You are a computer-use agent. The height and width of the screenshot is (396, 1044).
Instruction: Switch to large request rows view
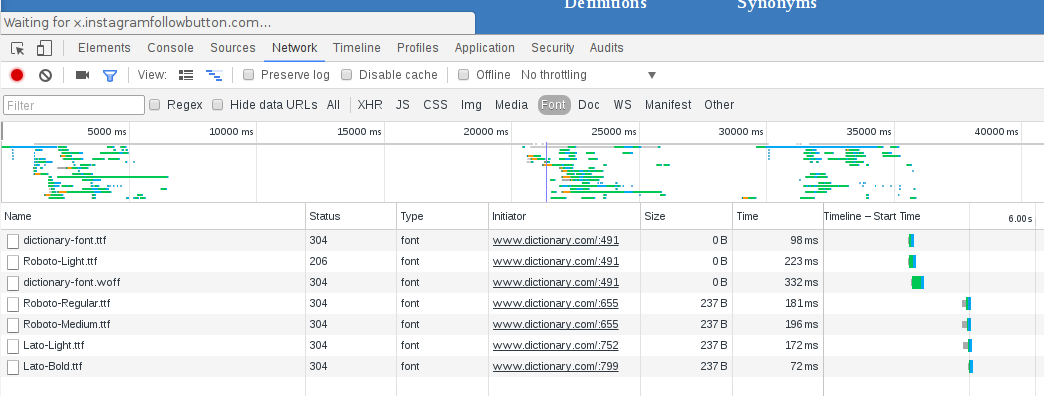tap(186, 75)
